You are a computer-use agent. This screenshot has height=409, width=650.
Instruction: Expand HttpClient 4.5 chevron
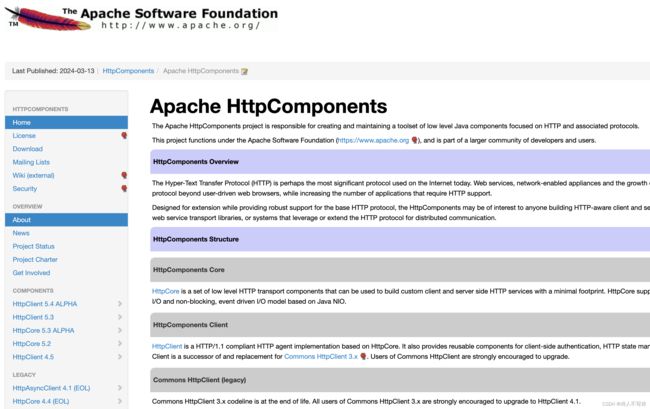pyautogui.click(x=119, y=357)
